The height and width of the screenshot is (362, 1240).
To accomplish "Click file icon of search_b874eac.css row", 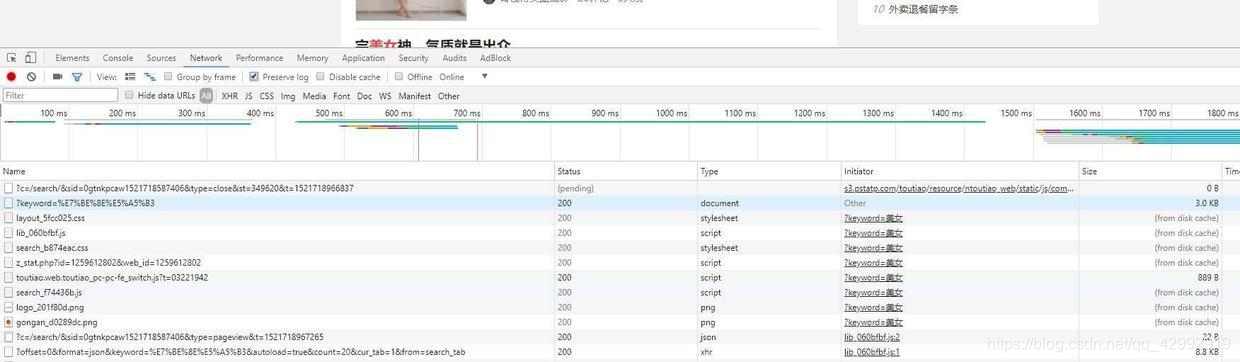I will point(8,248).
